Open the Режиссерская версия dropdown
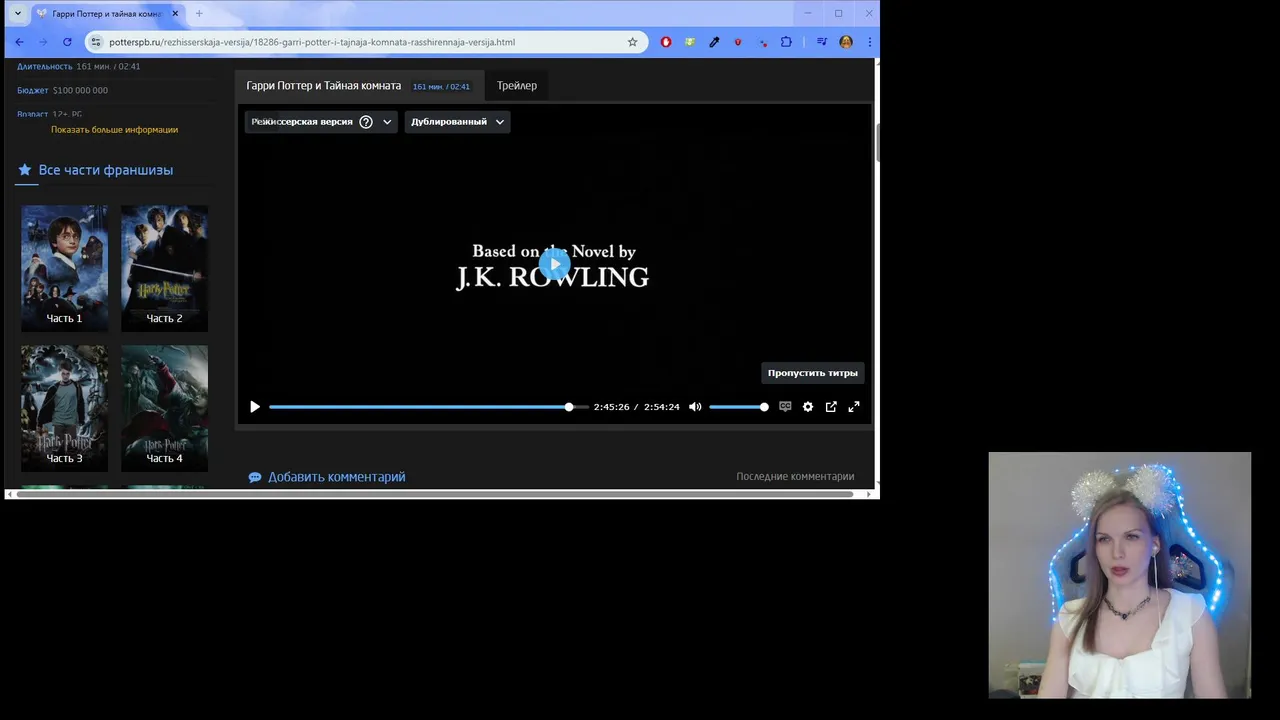Screen dimensions: 1280x720 321,122
